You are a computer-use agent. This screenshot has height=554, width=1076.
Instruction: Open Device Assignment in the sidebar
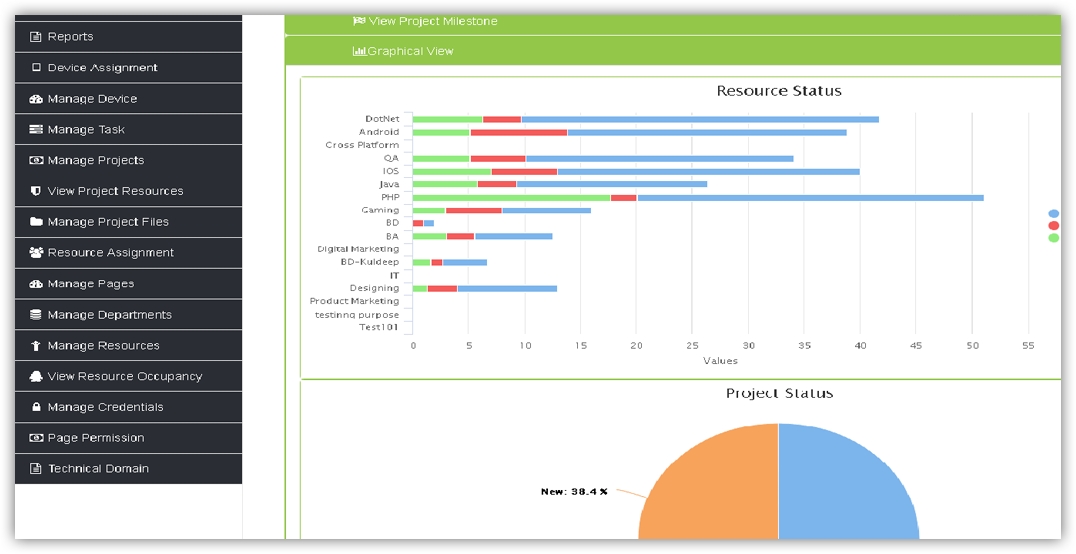pyautogui.click(x=128, y=68)
